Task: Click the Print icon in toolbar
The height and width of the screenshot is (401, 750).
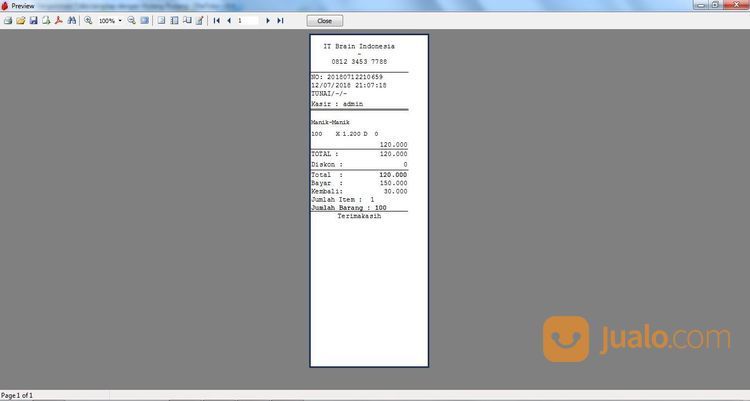Action: coord(8,21)
